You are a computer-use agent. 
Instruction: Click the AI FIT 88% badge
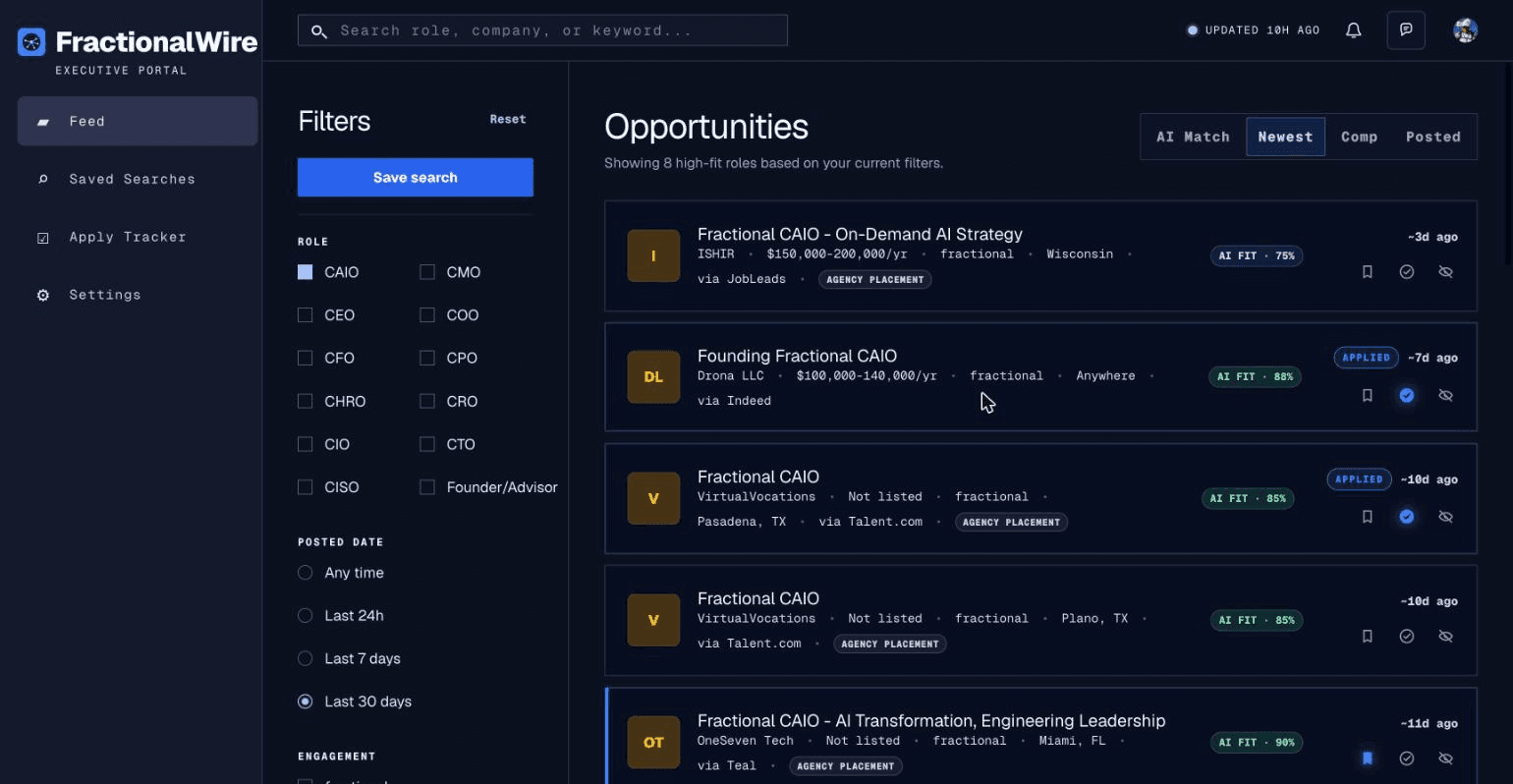point(1255,377)
